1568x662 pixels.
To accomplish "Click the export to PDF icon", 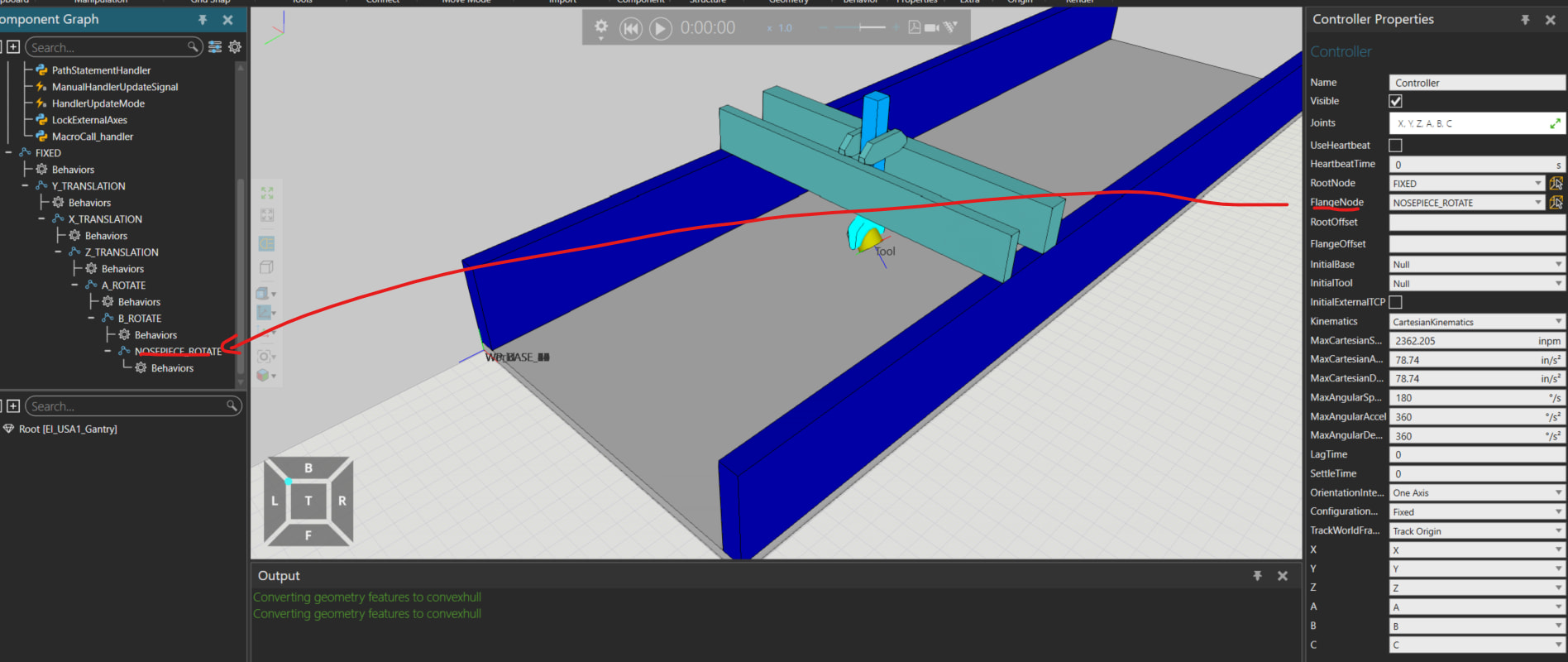I will pos(914,27).
